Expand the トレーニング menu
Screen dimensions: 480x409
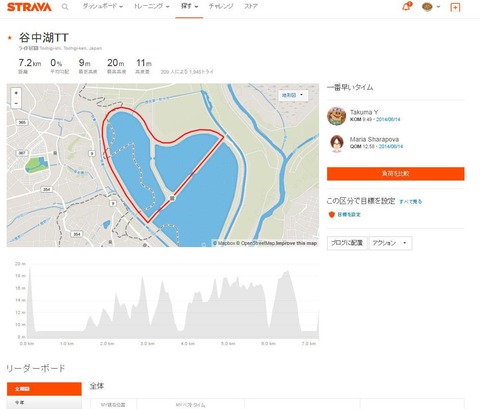pyautogui.click(x=151, y=6)
